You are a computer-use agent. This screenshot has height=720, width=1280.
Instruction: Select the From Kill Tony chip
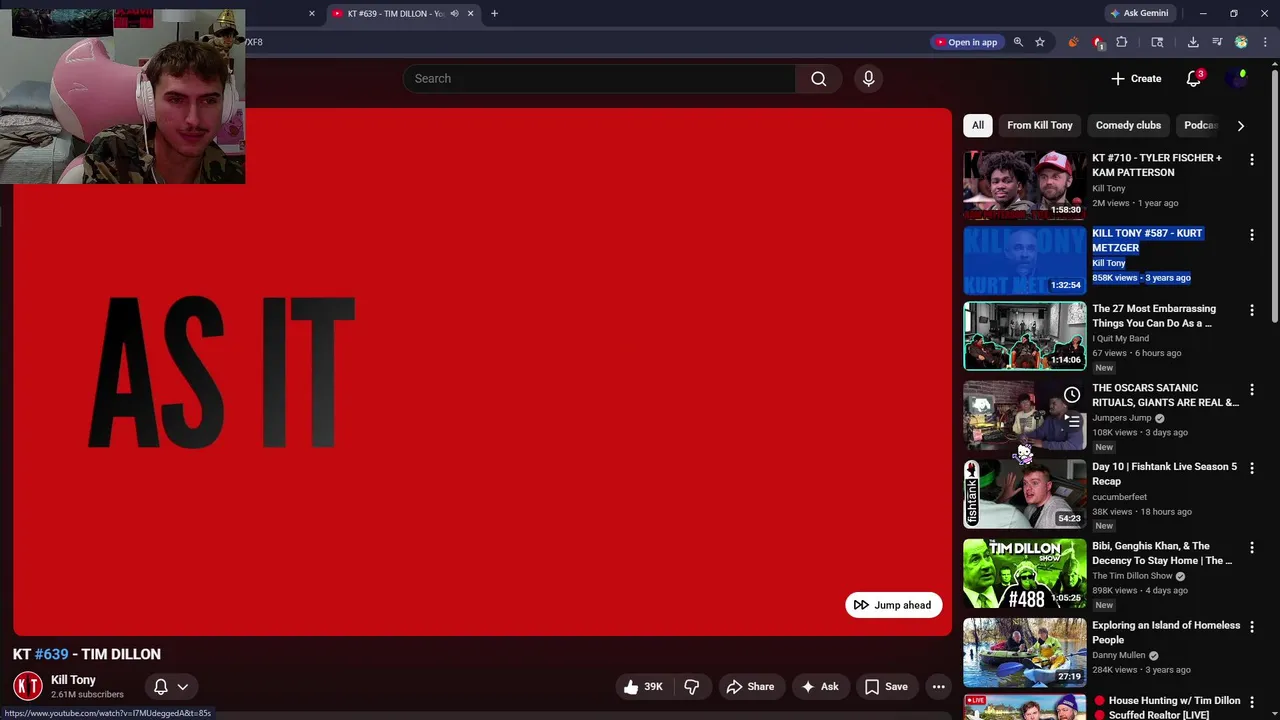[1040, 125]
